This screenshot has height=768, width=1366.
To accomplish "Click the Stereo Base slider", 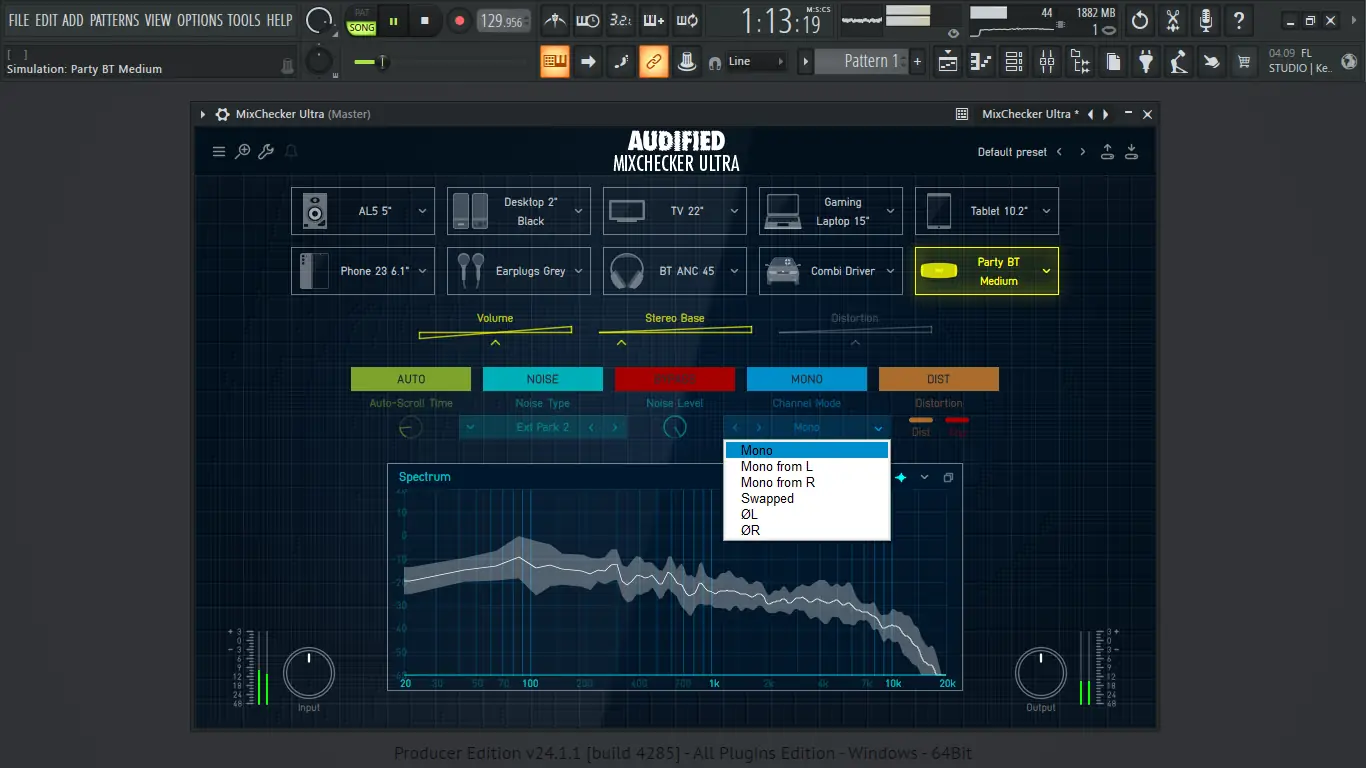I will click(x=675, y=330).
